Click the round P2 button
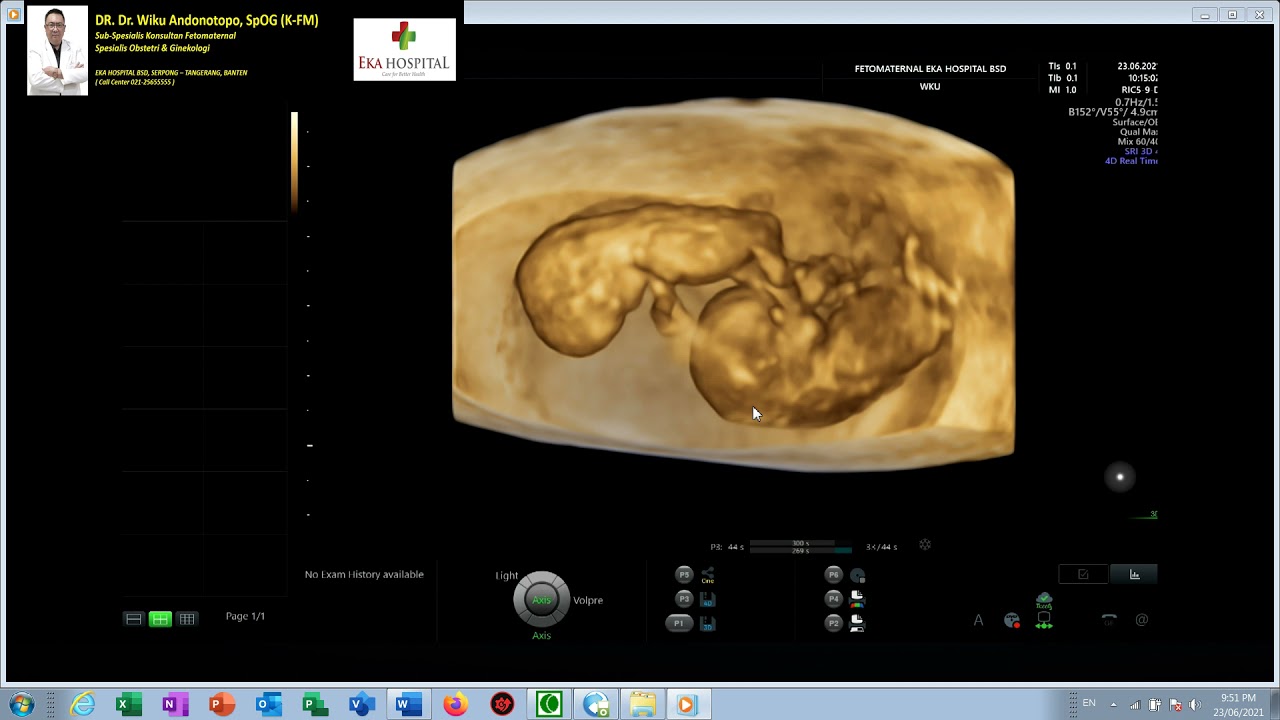 click(833, 623)
